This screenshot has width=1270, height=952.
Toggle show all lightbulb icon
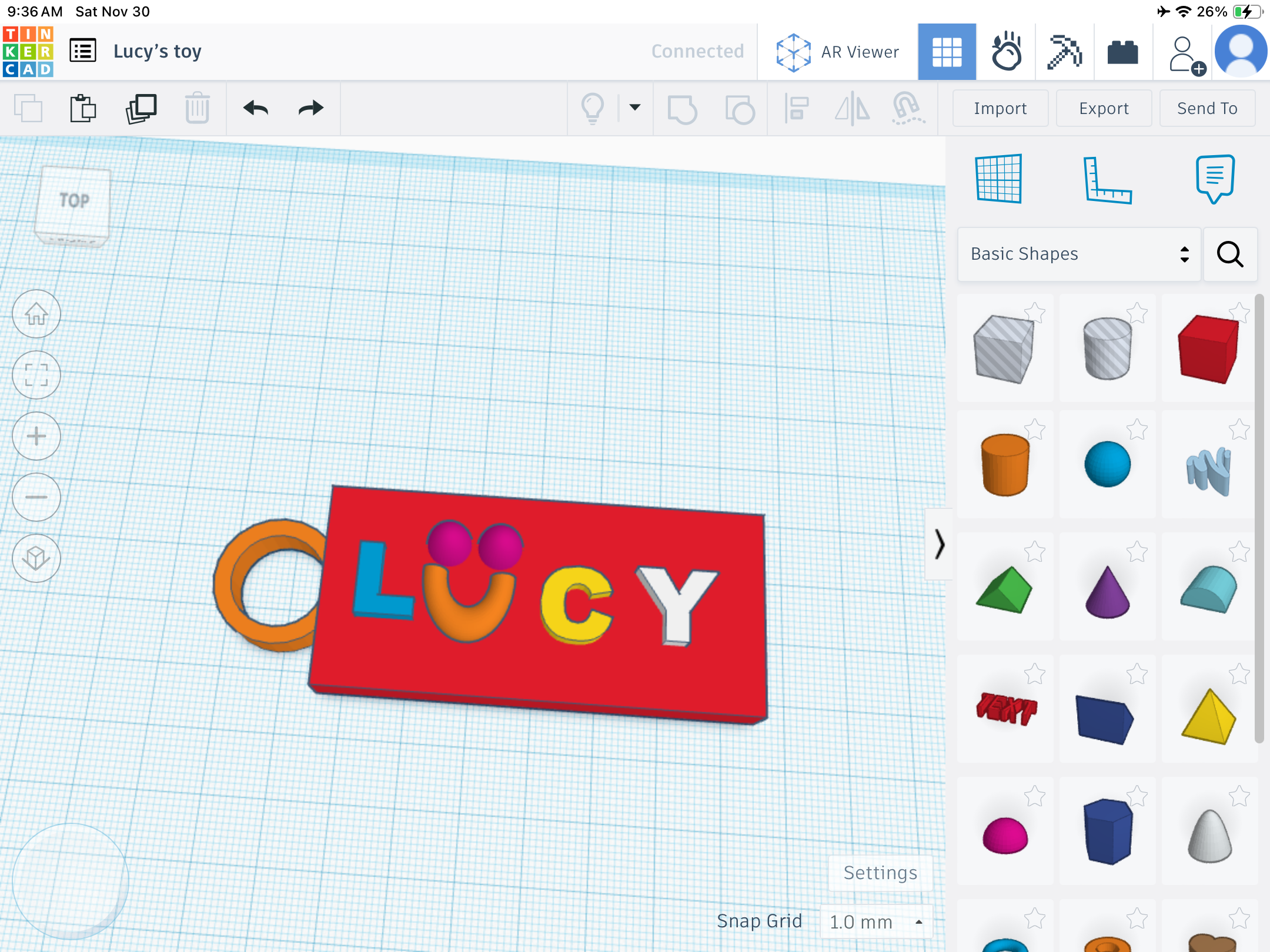point(593,108)
